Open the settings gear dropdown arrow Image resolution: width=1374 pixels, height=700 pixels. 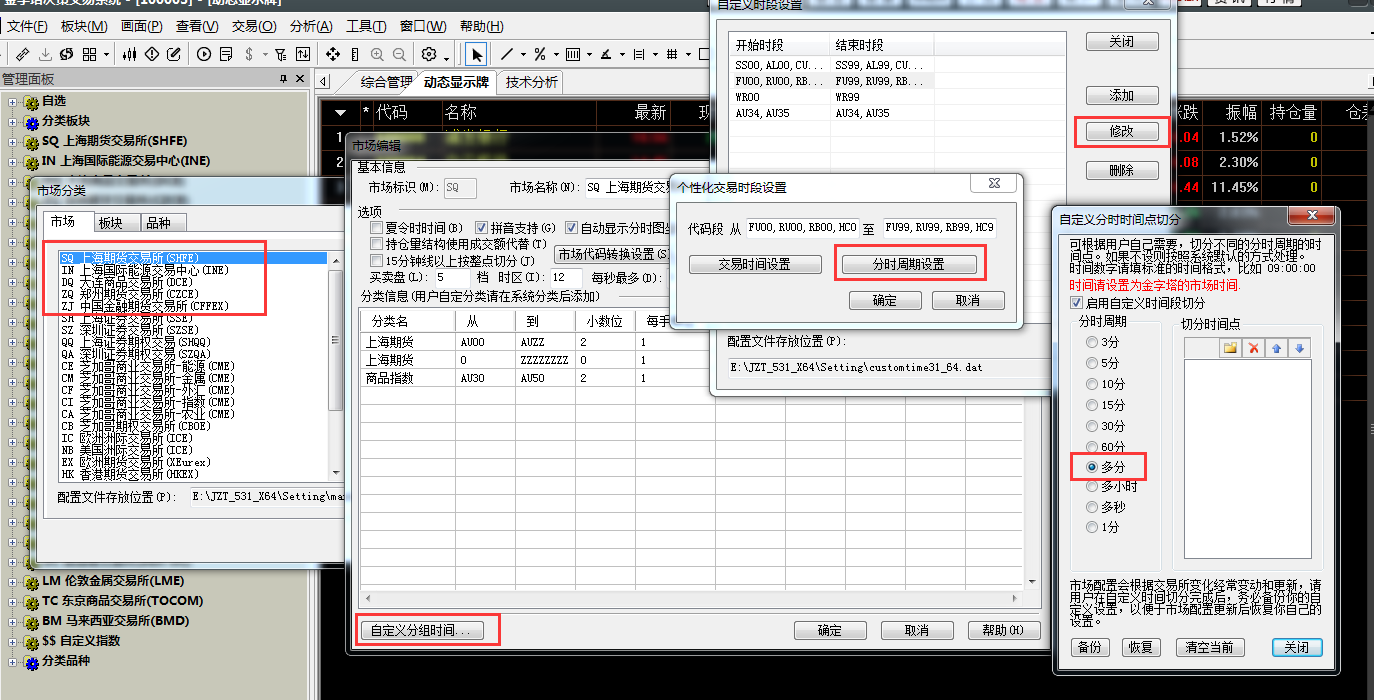pyautogui.click(x=446, y=57)
